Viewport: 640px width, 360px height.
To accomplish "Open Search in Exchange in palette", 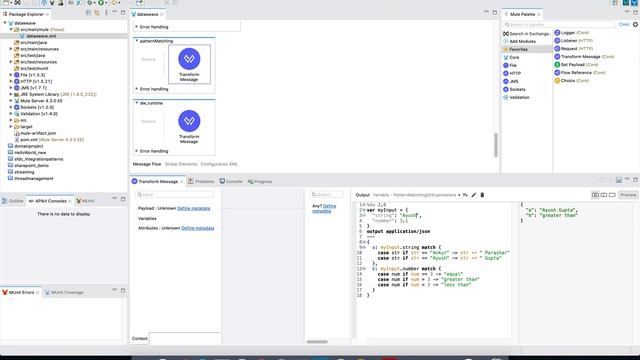I will tap(527, 33).
